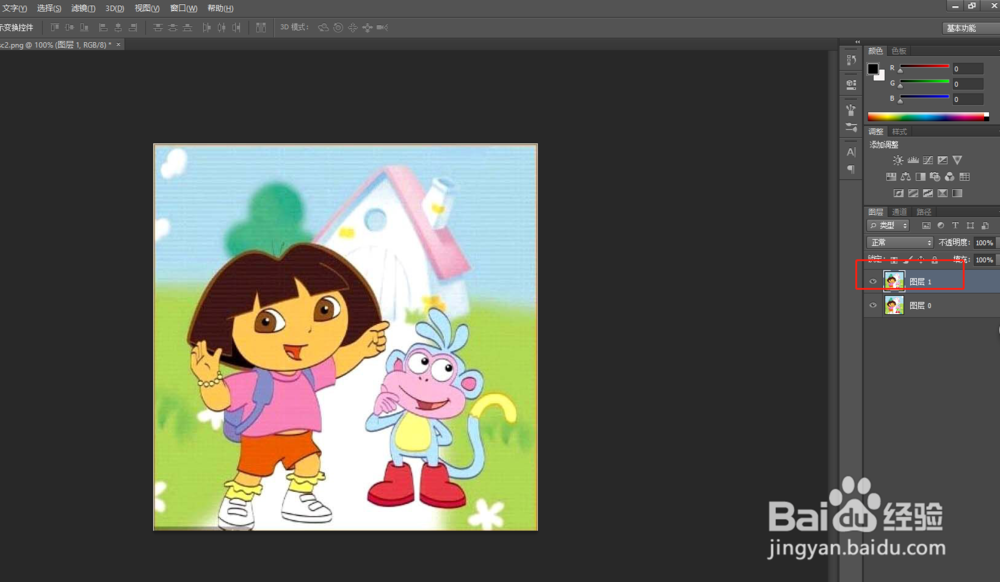Open the layer filter 类型 dropdown
This screenshot has width=1000, height=582.
tap(888, 226)
